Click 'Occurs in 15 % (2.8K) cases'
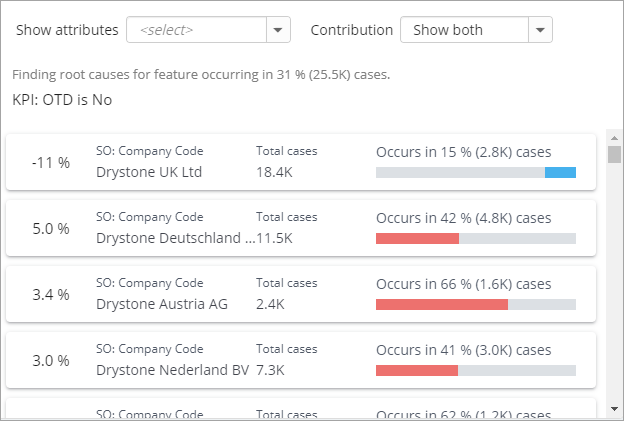 pos(464,152)
